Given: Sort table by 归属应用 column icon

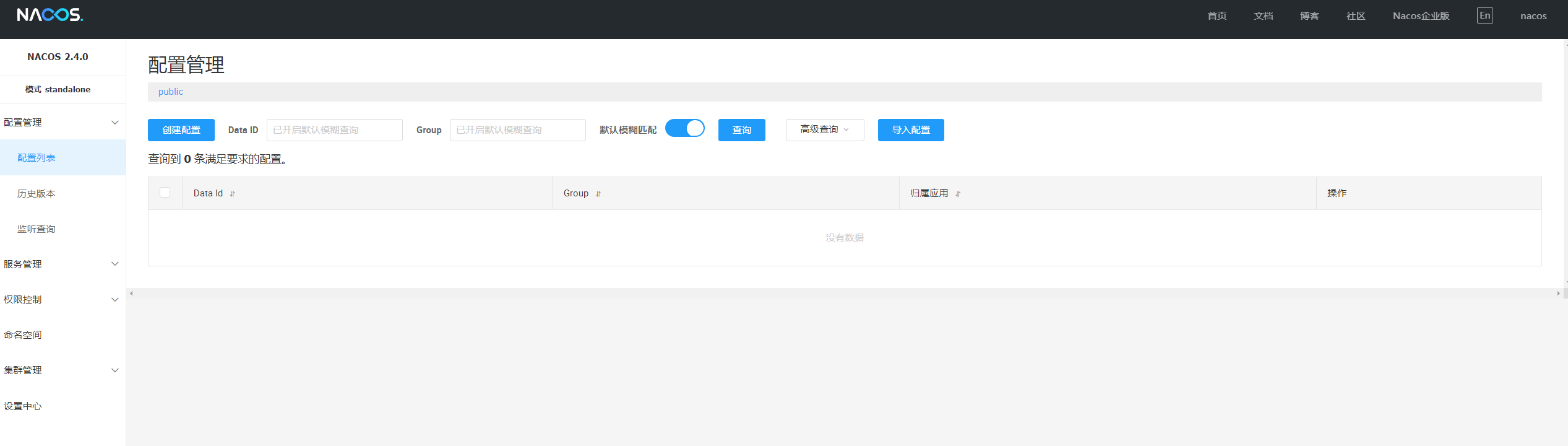Looking at the screenshot, I should [958, 194].
